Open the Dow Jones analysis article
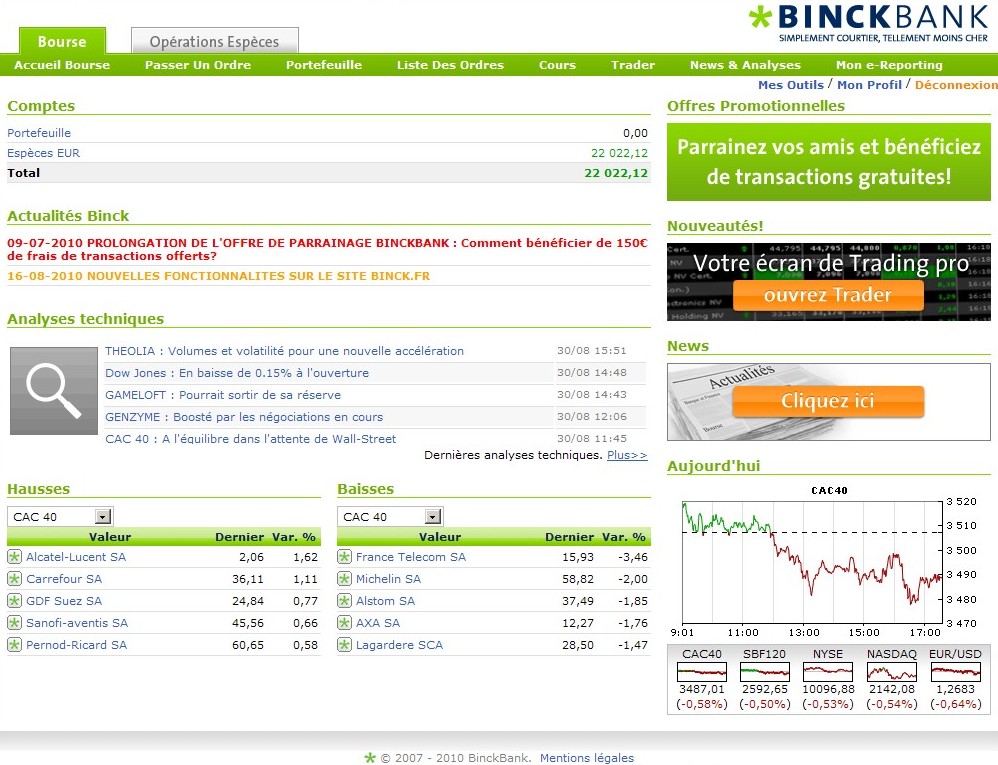Screen dimensions: 998x765 [x=237, y=373]
